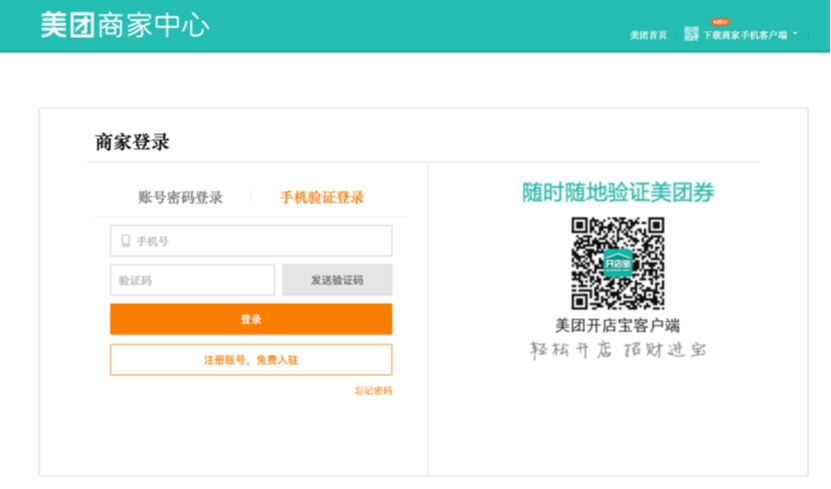The image size is (831, 489).
Task: Click the 轻松开店 招财进宝 slogan
Action: coord(618,350)
